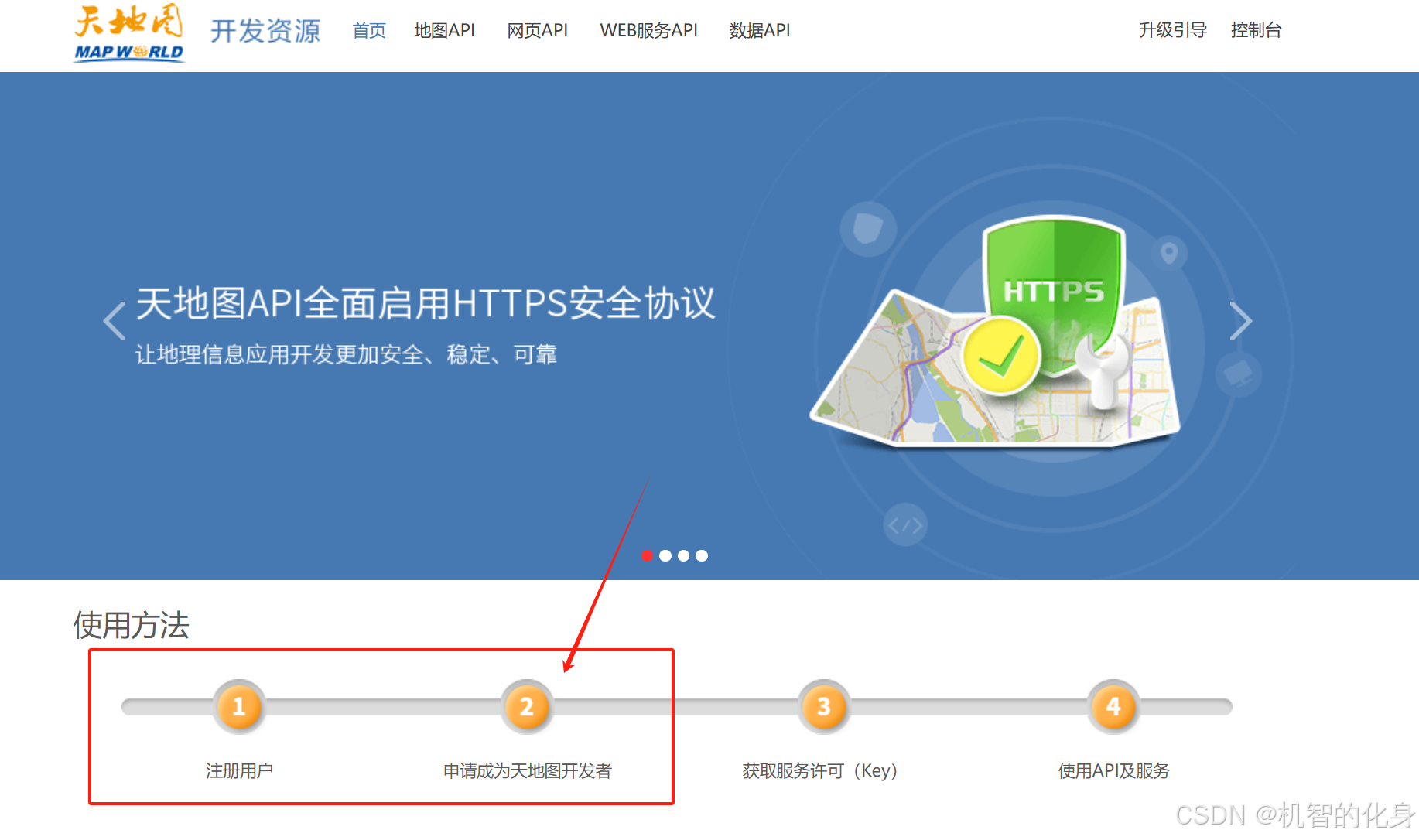Open the 网页API menu
This screenshot has height=840, width=1419.
[x=537, y=30]
